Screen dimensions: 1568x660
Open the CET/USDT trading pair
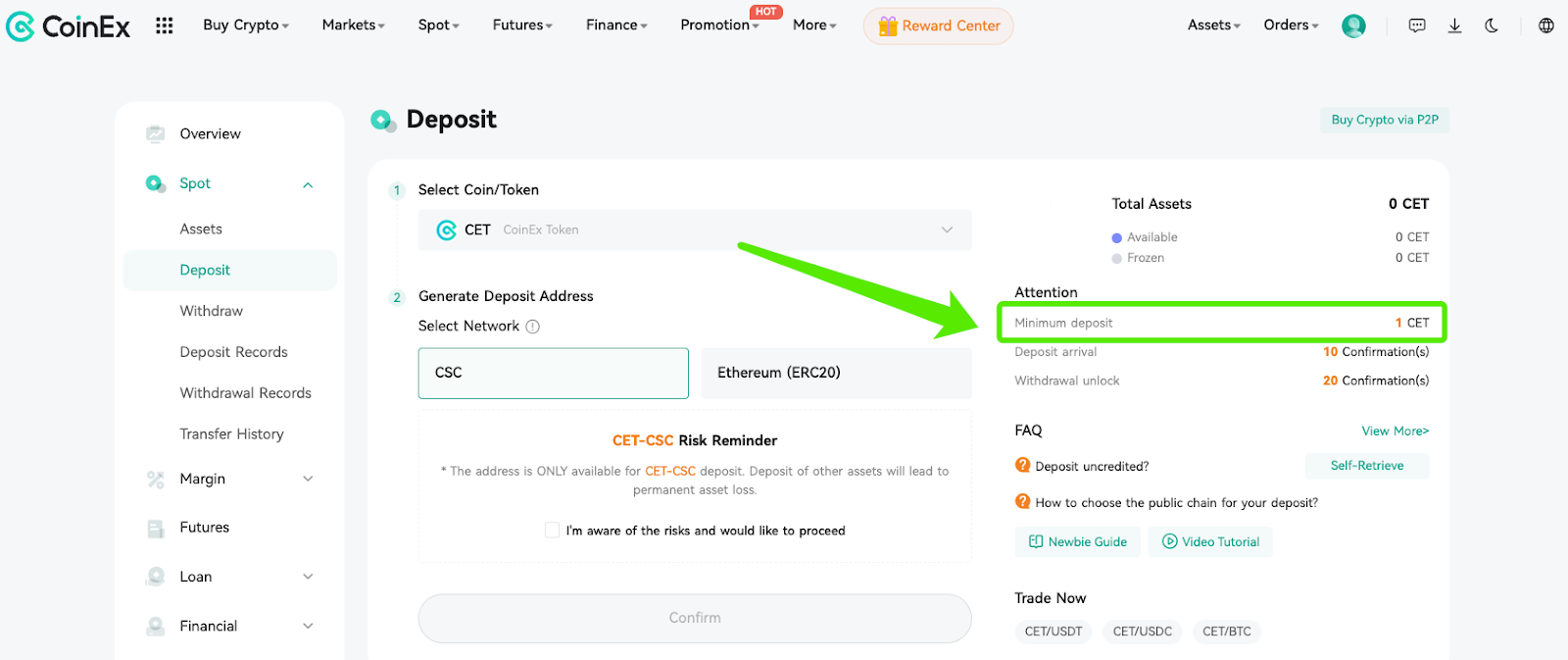click(1053, 632)
